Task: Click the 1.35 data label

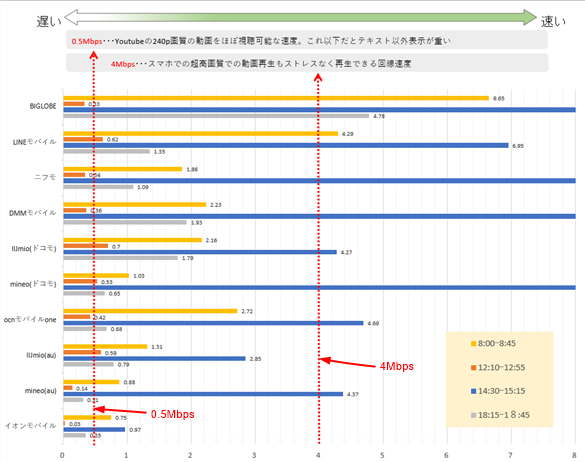Action: pyautogui.click(x=159, y=152)
